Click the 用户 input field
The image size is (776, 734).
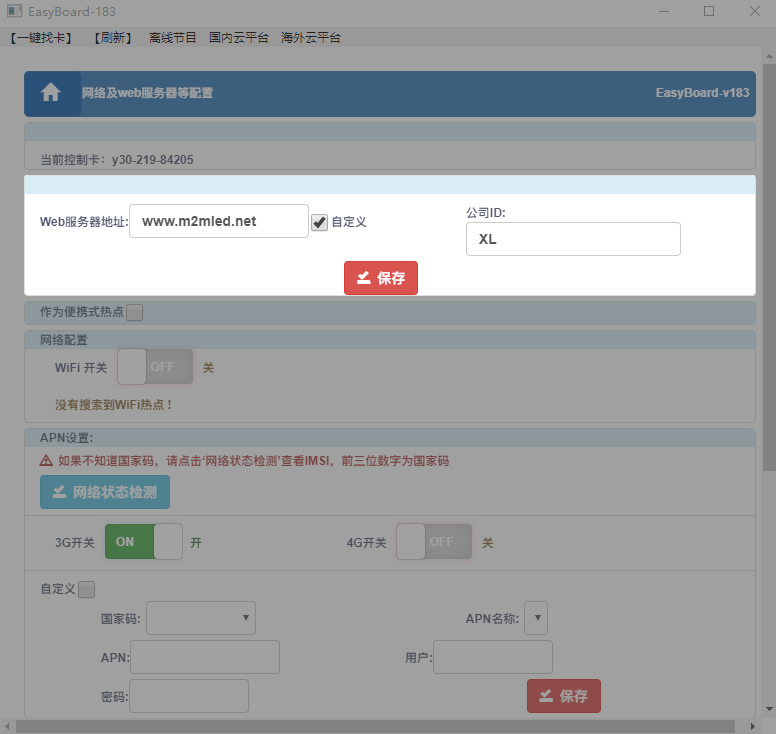coord(493,657)
